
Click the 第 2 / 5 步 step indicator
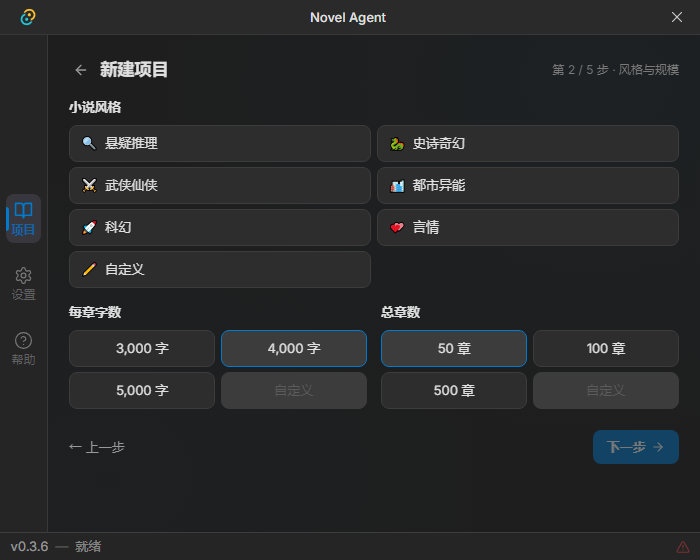(616, 70)
